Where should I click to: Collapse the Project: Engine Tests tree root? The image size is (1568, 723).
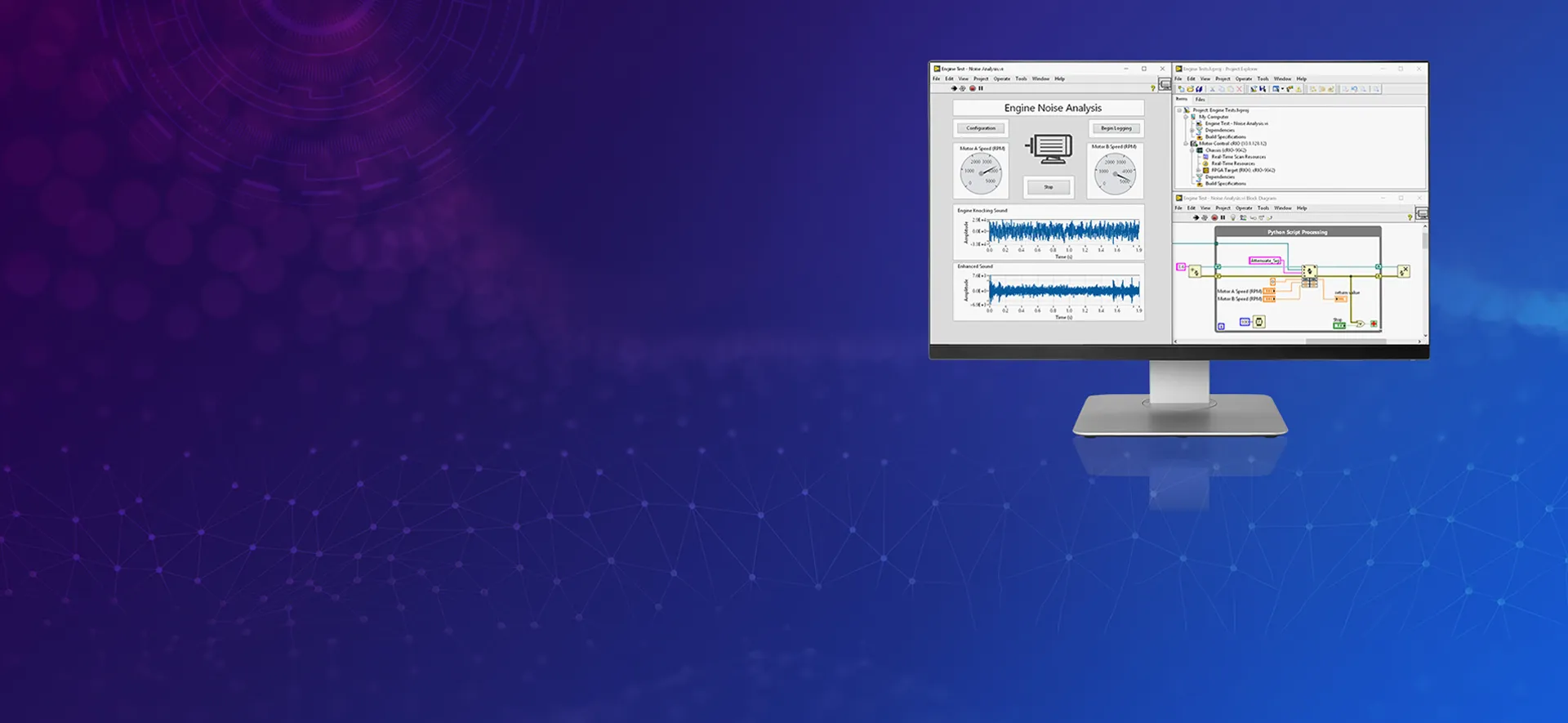[x=1179, y=109]
